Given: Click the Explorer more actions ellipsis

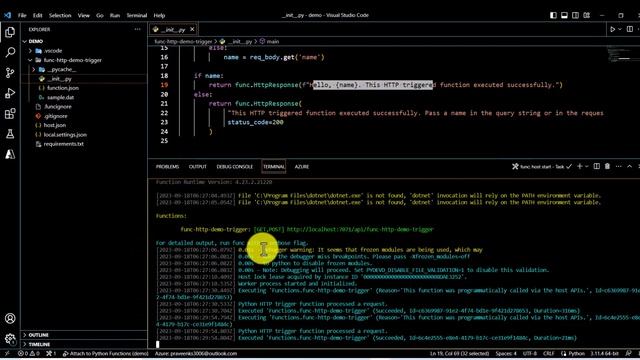Looking at the screenshot, I should point(138,29).
